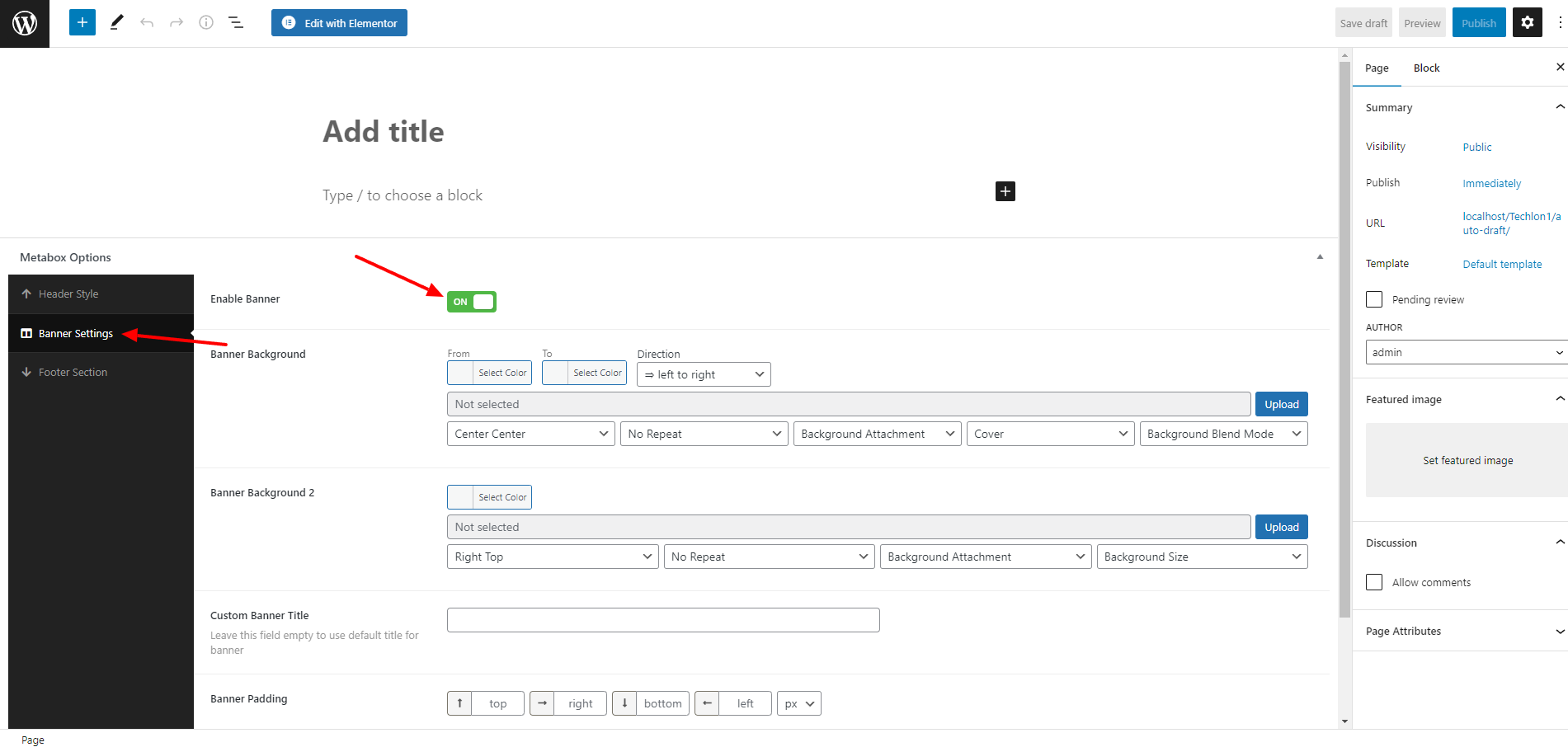Toggle the Enable Banner switch off

[471, 302]
